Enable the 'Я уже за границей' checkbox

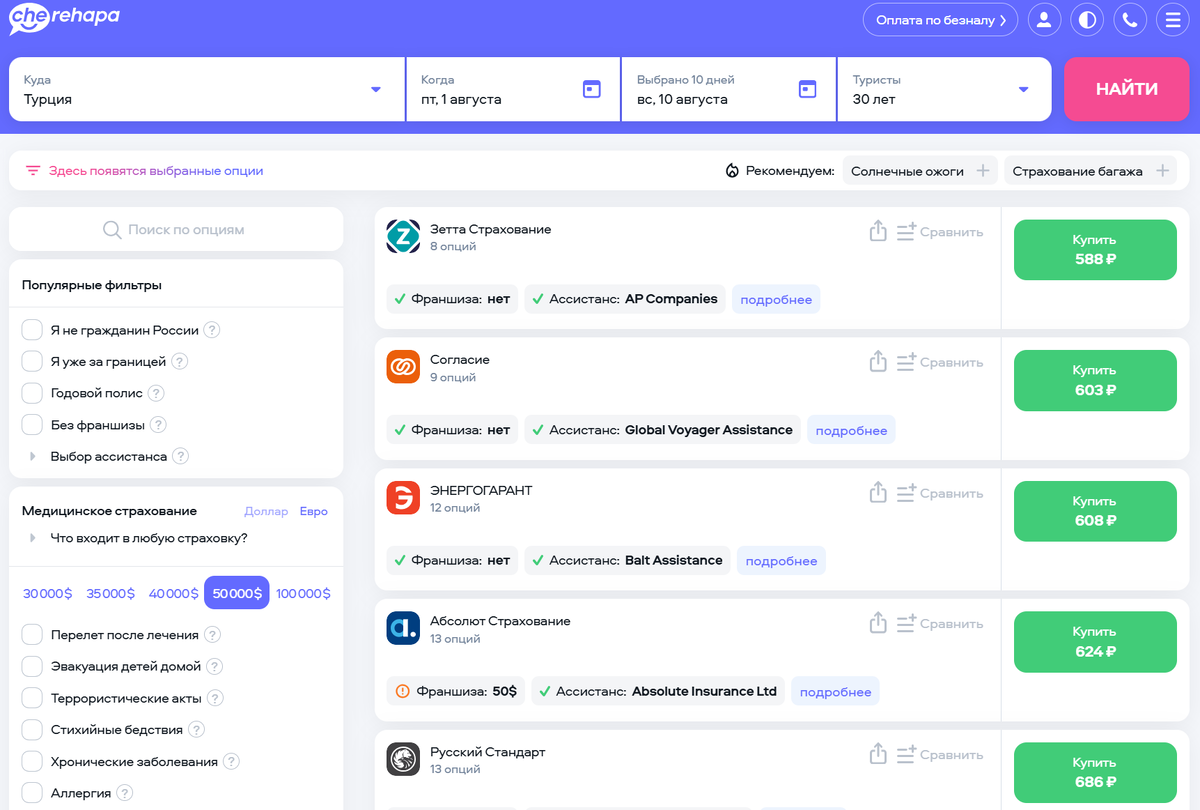coord(31,361)
